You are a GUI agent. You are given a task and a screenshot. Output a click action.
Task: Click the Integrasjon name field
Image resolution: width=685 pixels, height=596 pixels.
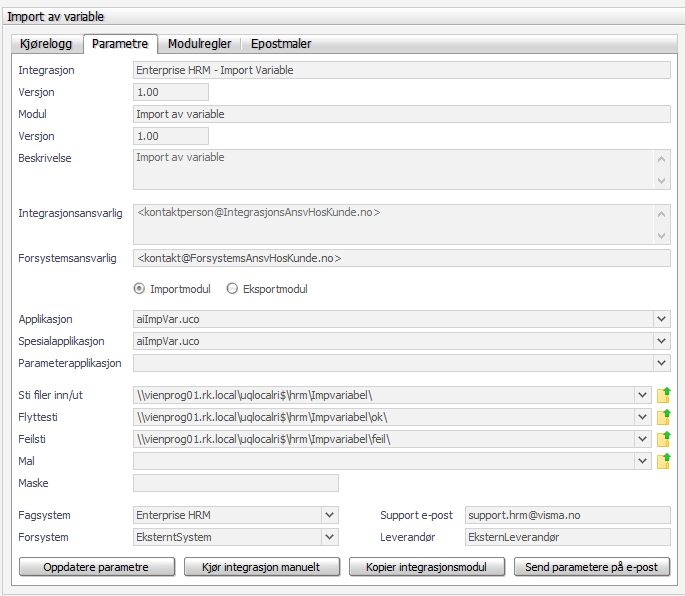[x=401, y=70]
